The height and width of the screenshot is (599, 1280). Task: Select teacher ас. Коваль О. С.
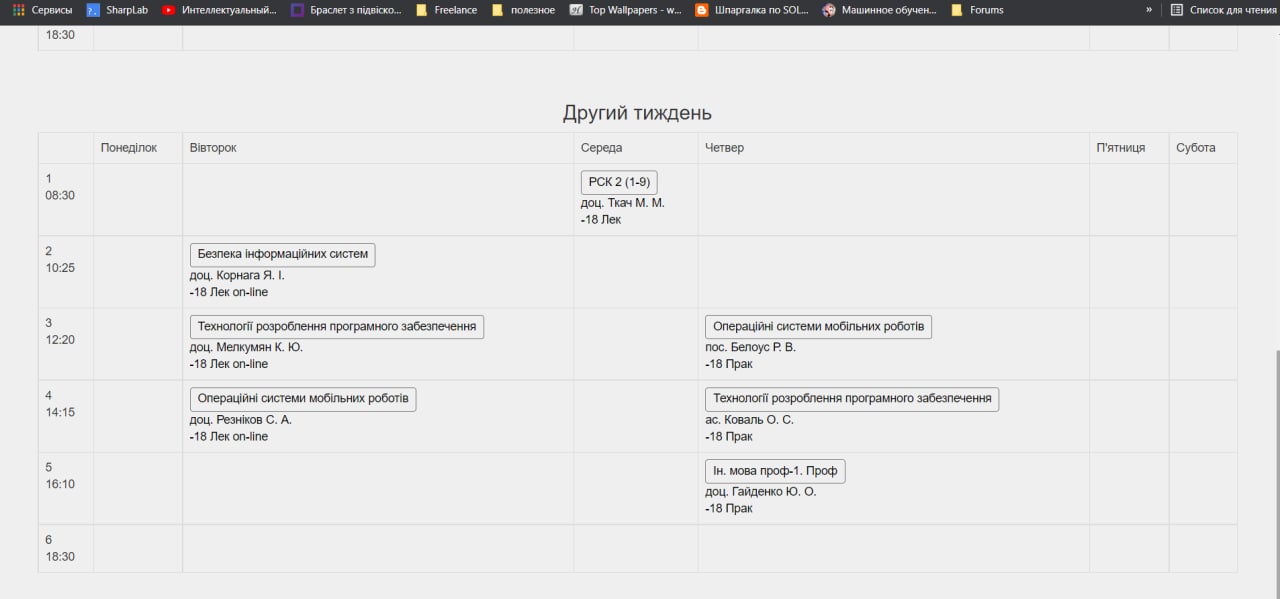click(x=749, y=420)
